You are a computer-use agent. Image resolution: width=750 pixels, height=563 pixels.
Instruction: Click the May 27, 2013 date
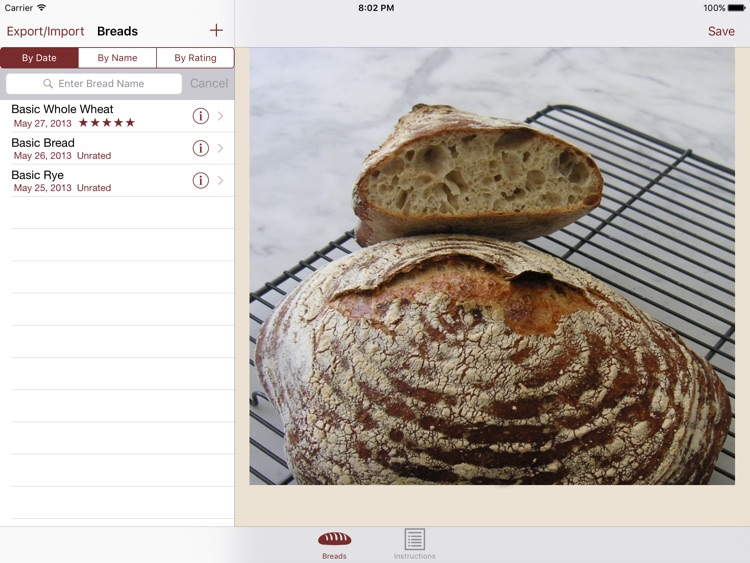43,123
